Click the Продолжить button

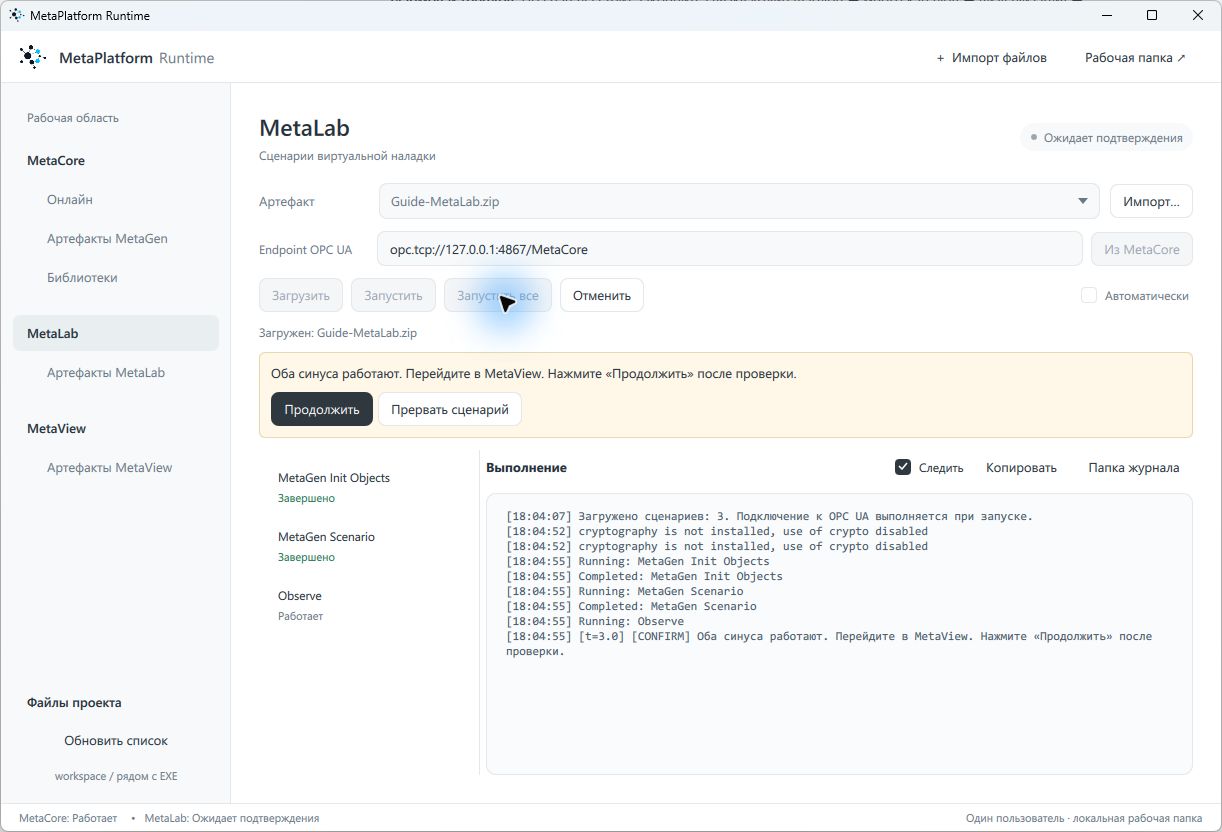point(322,409)
